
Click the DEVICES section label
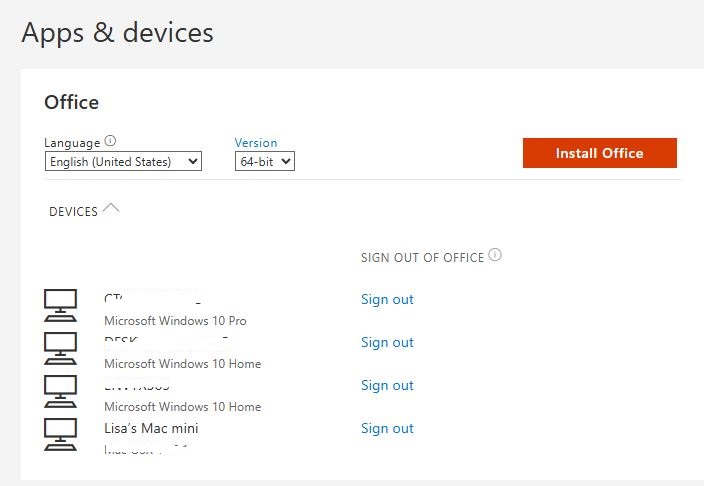coord(73,212)
